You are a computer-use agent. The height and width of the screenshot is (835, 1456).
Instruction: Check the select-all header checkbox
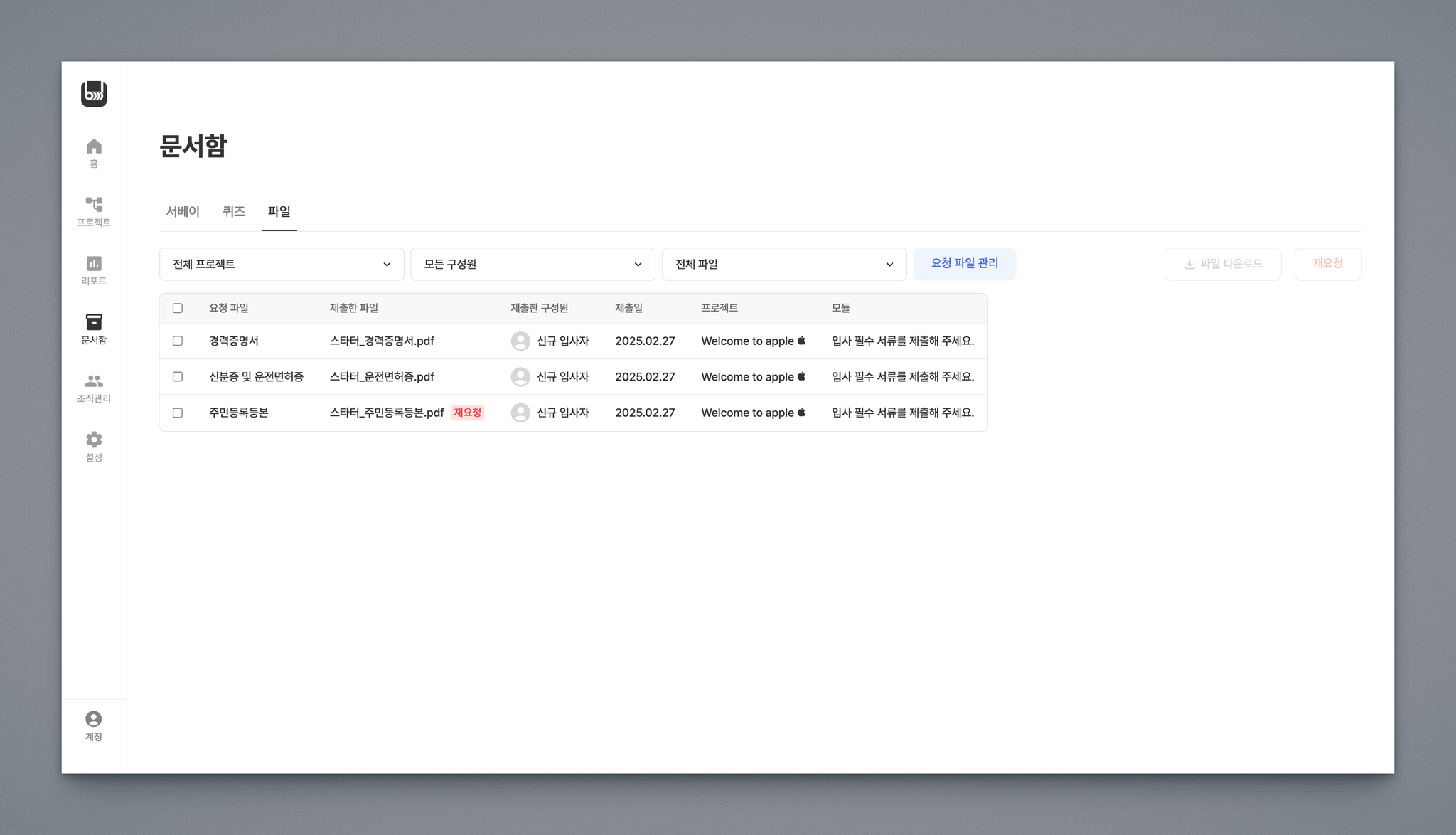click(x=178, y=308)
